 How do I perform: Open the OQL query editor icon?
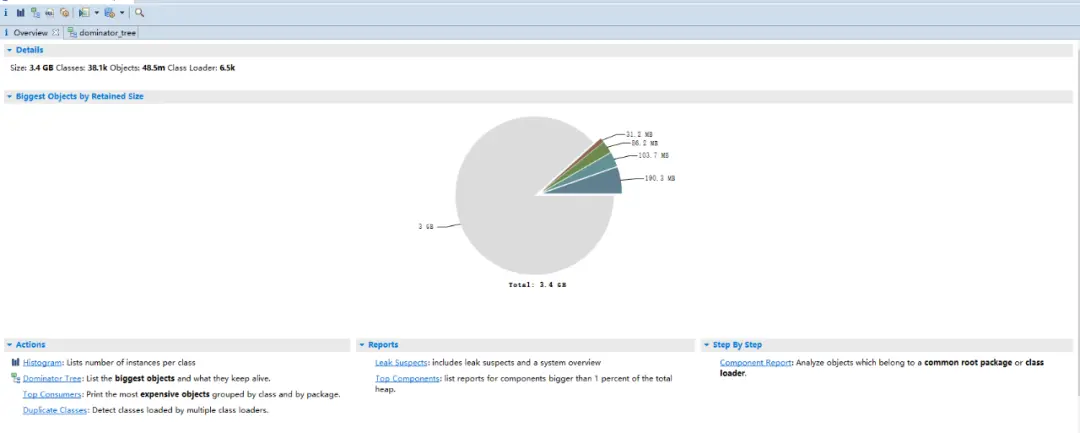click(x=50, y=12)
